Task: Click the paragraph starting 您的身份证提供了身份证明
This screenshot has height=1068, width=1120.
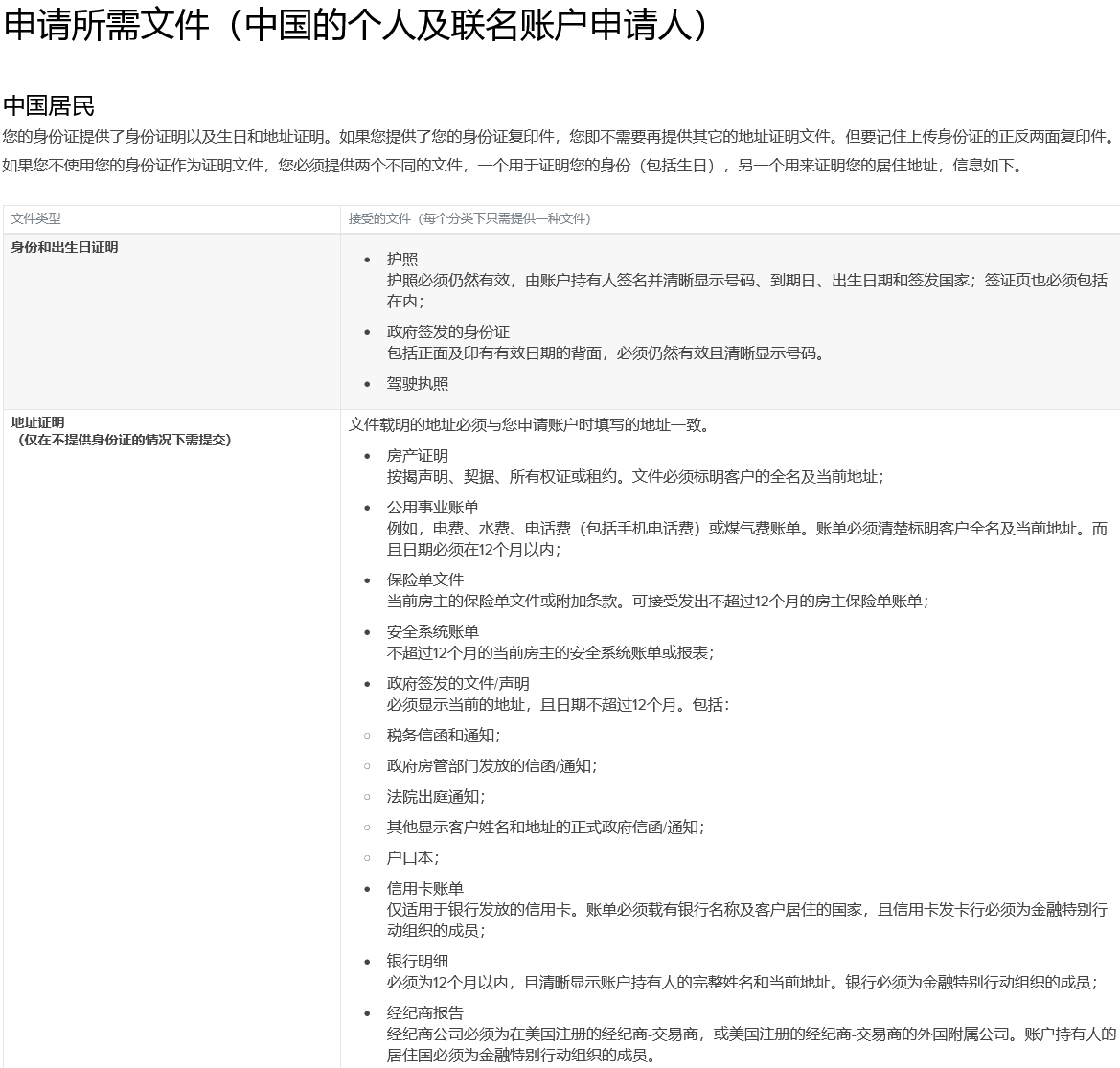Action: [559, 136]
